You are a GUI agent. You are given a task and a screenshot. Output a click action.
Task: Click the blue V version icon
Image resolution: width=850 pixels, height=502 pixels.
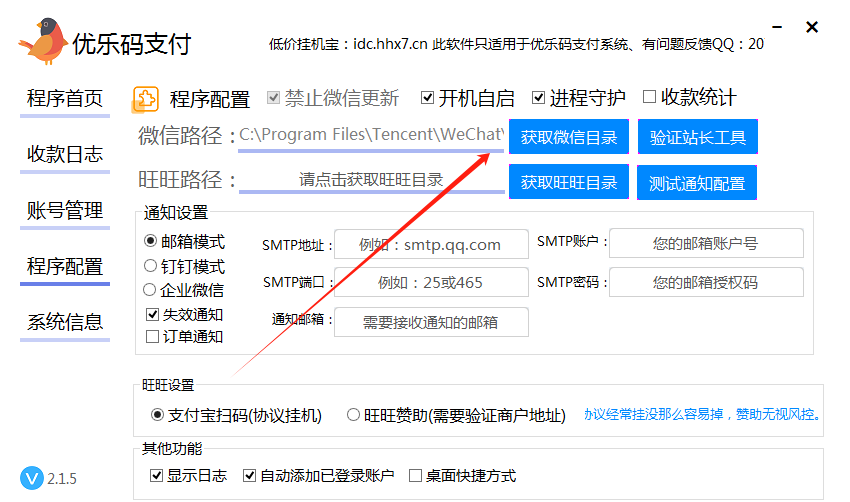tap(32, 478)
